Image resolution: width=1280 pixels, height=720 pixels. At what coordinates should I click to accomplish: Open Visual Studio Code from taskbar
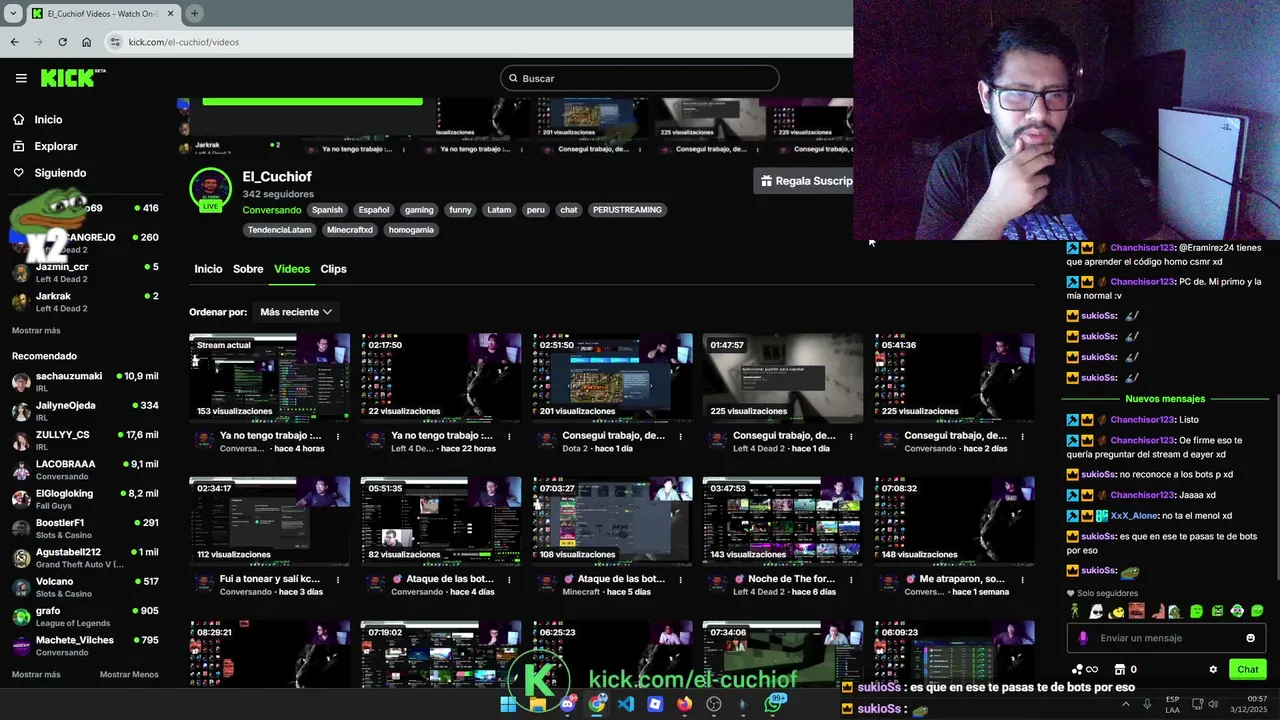click(626, 704)
